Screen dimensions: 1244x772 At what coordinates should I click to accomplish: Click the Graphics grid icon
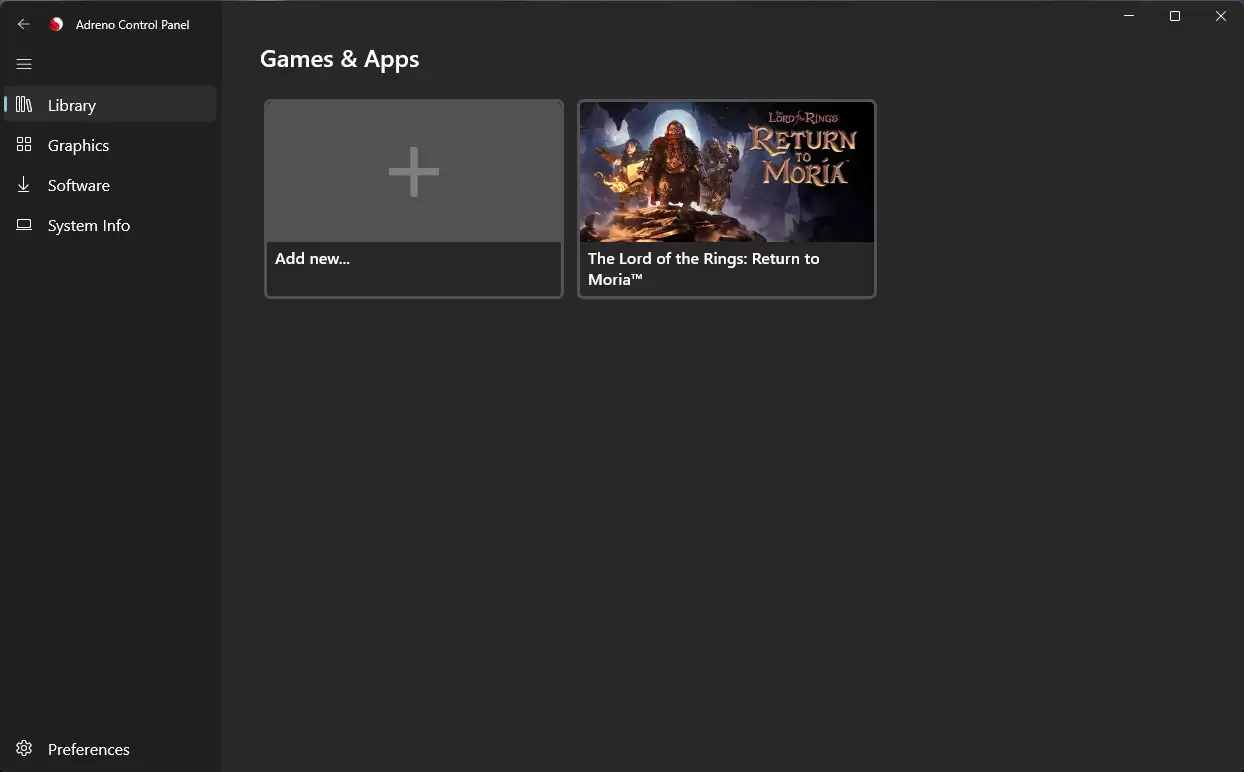tap(24, 145)
